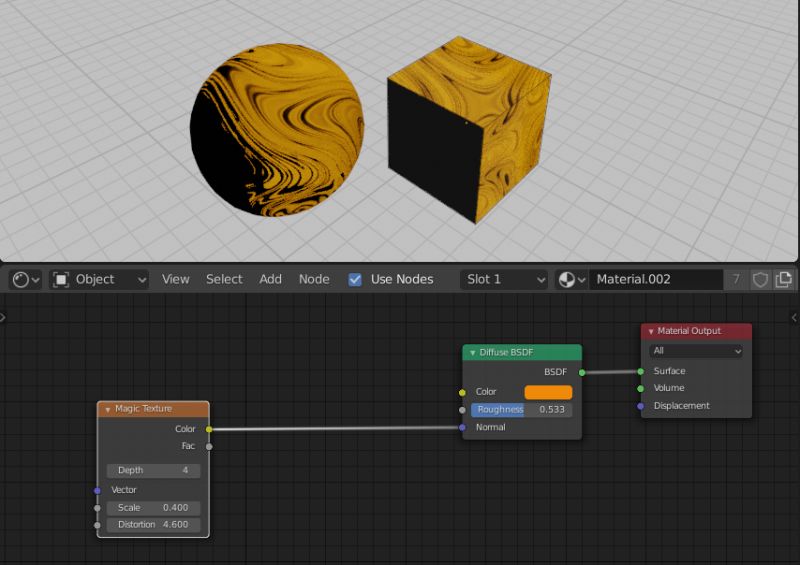Click the Diffuse BSDF output socket
Viewport: 800px width, 565px height.
tap(582, 373)
